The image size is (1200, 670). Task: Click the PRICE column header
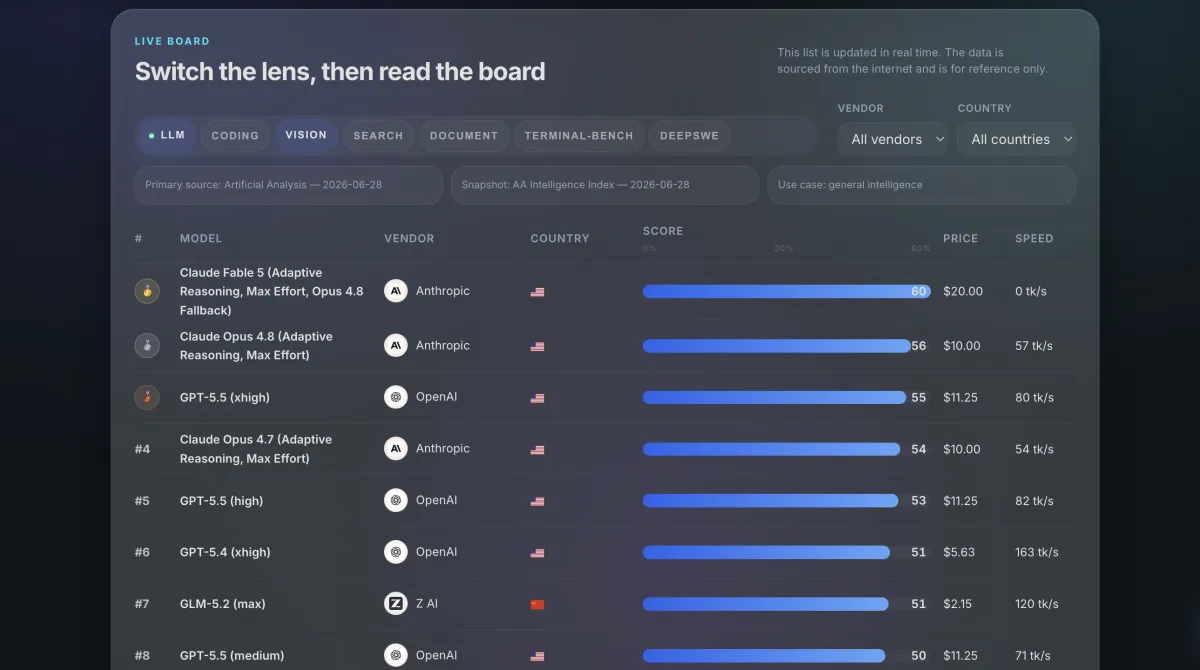[x=960, y=239]
